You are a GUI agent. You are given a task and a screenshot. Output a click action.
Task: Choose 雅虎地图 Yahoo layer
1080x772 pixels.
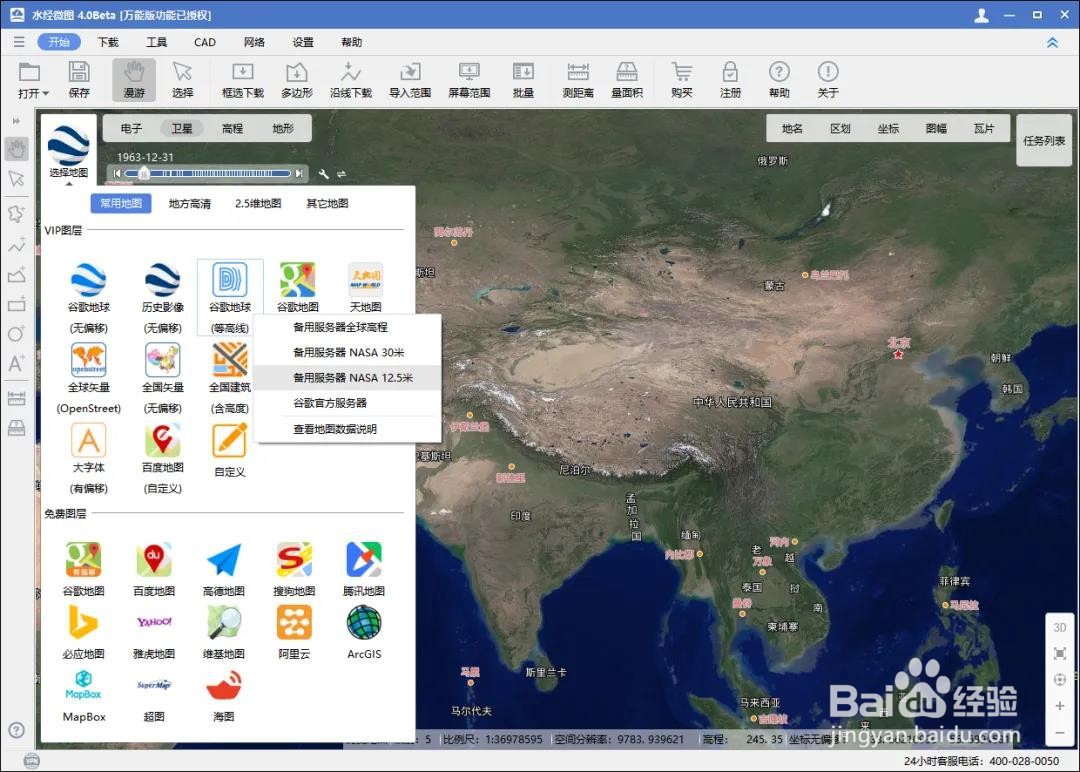(154, 632)
